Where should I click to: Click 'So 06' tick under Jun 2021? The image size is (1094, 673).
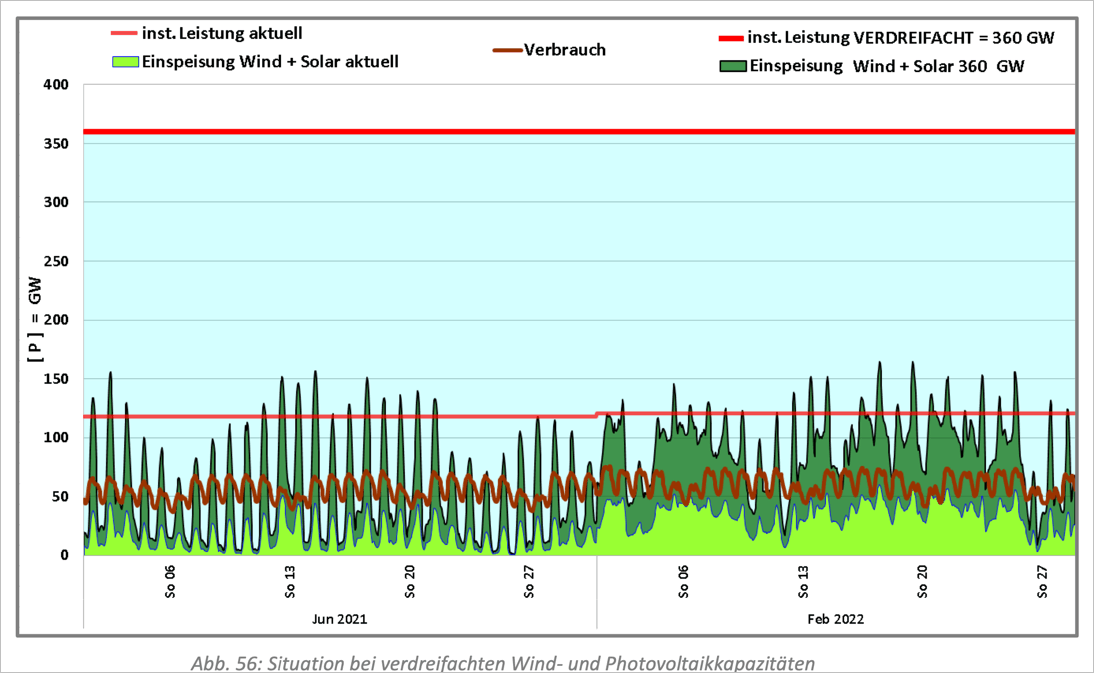point(170,582)
